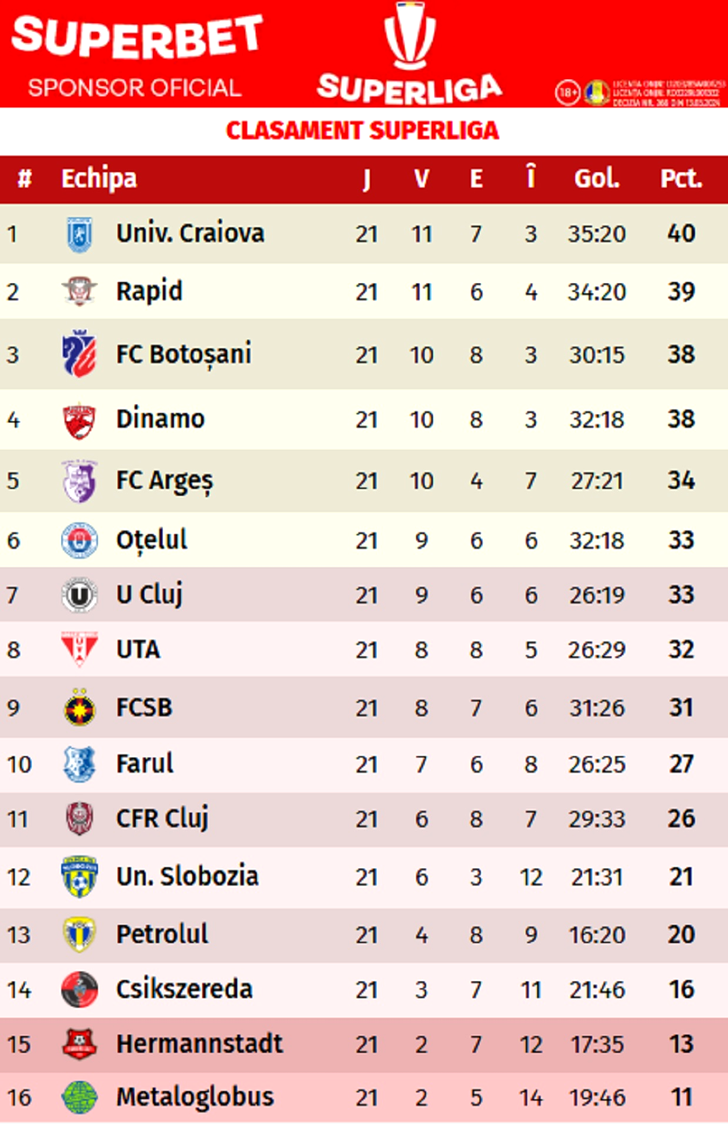The image size is (728, 1124).
Task: Click the FCSB star badge
Action: click(79, 708)
